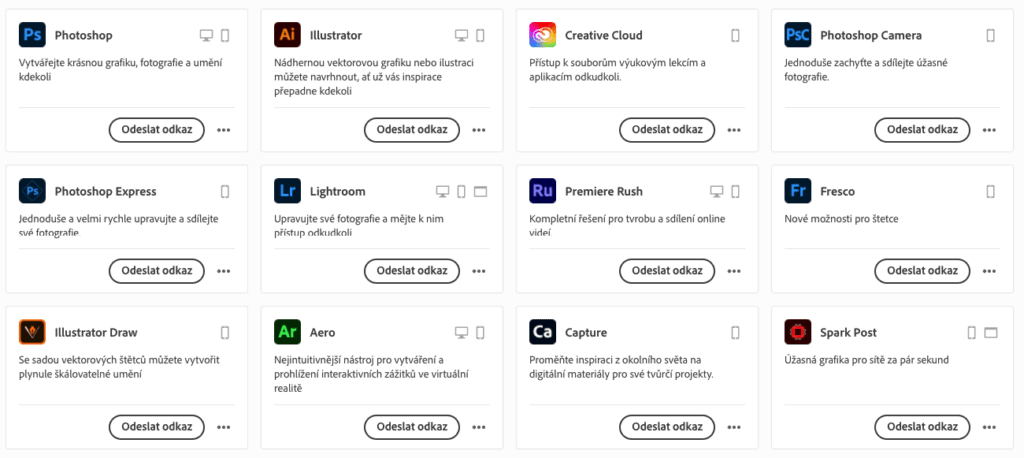Open the three-dot menu for Lightroom
The image size is (1024, 458).
pos(479,271)
